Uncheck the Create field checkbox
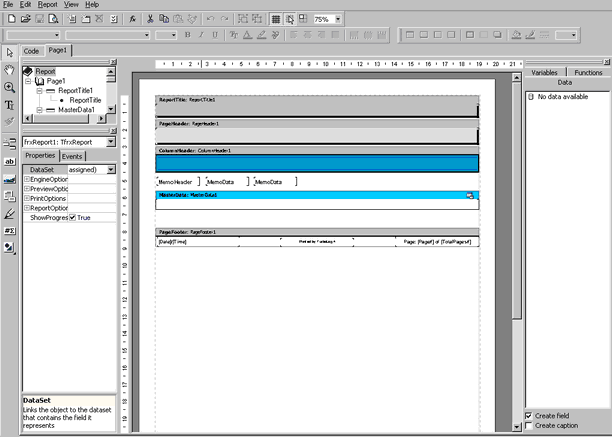 pos(529,416)
